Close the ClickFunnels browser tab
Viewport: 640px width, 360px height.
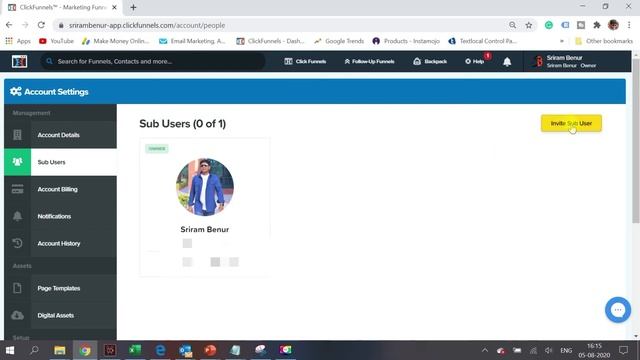(114, 7)
